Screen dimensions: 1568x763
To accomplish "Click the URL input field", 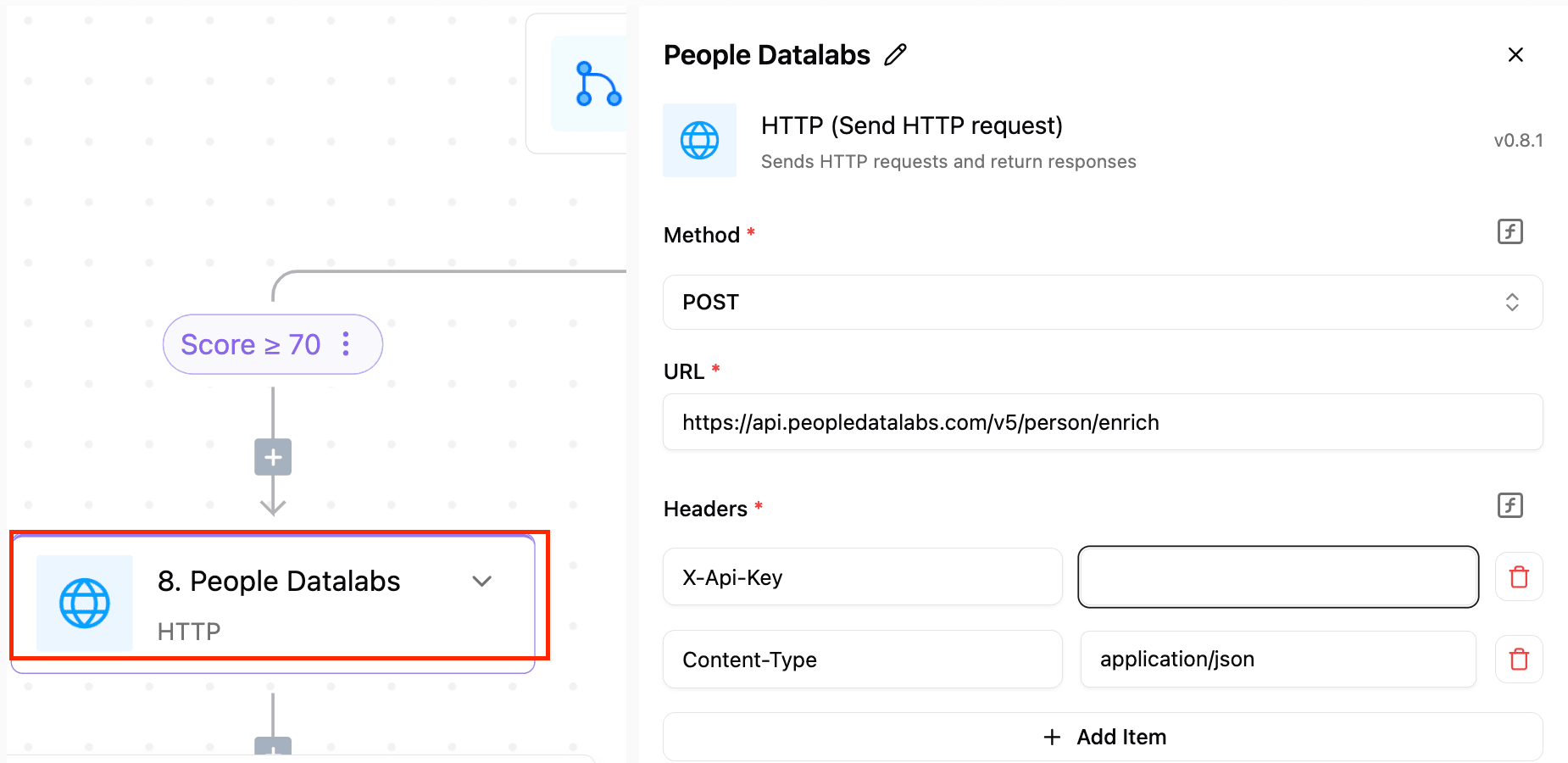I will [x=1102, y=422].
